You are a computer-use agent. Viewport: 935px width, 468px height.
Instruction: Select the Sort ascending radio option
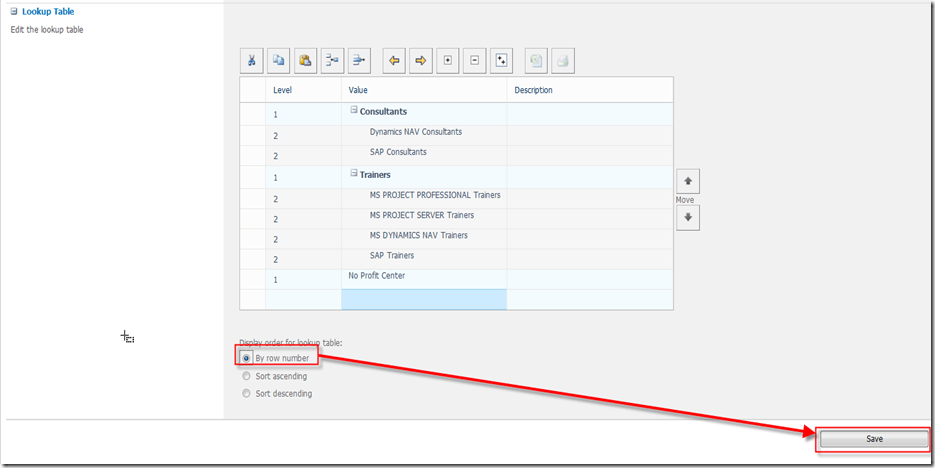(x=246, y=376)
